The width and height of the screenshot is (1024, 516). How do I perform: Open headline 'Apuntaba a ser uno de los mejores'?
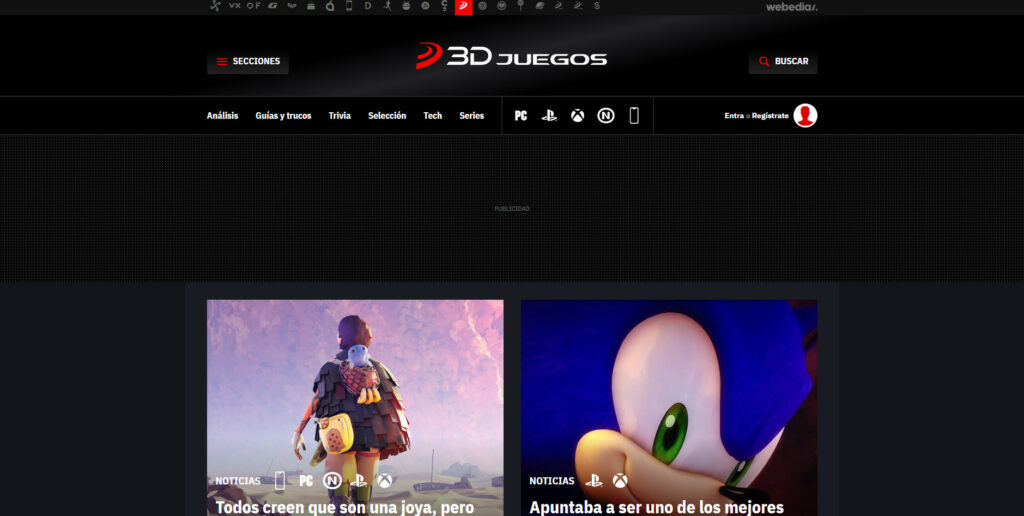[656, 508]
